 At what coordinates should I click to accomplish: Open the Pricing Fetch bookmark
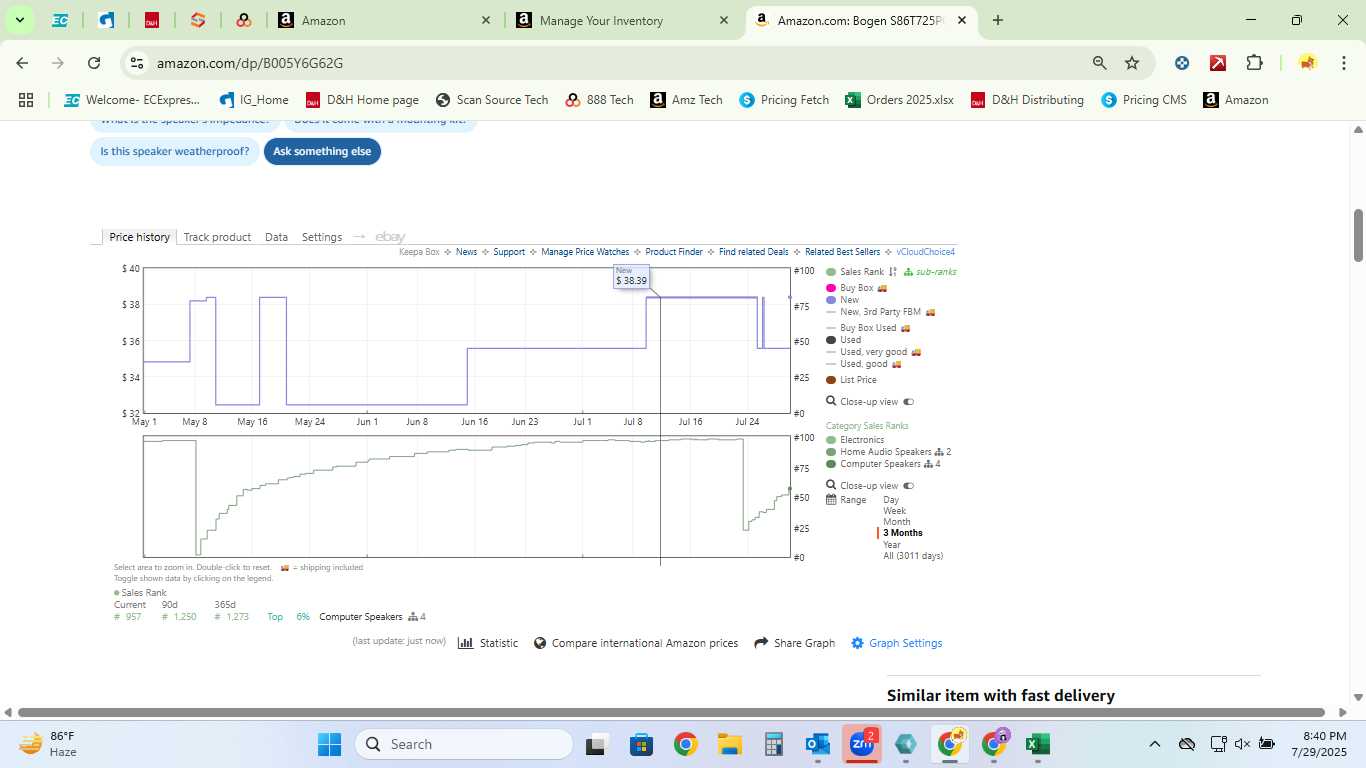784,100
